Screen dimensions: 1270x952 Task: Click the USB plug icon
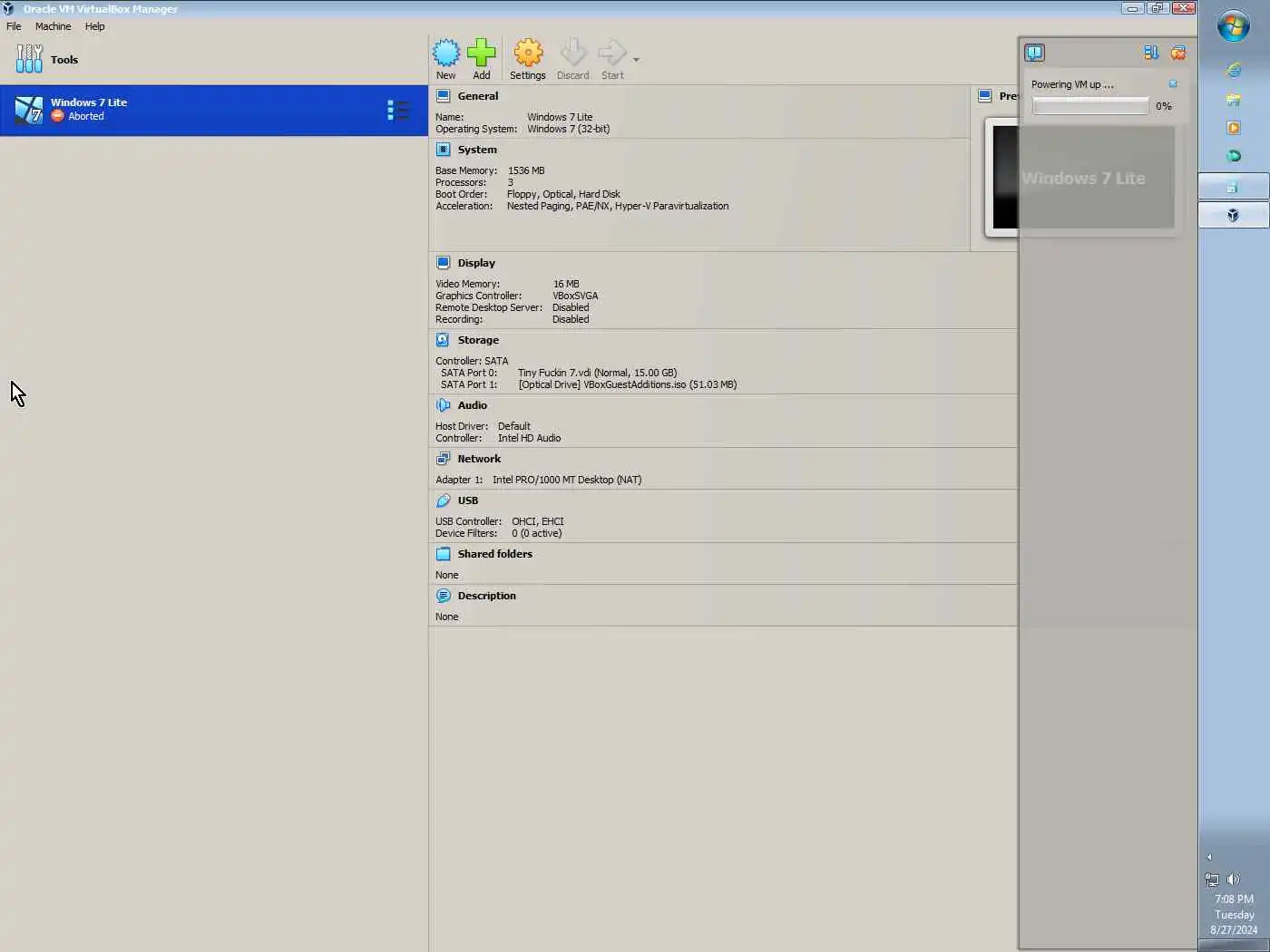[x=443, y=500]
